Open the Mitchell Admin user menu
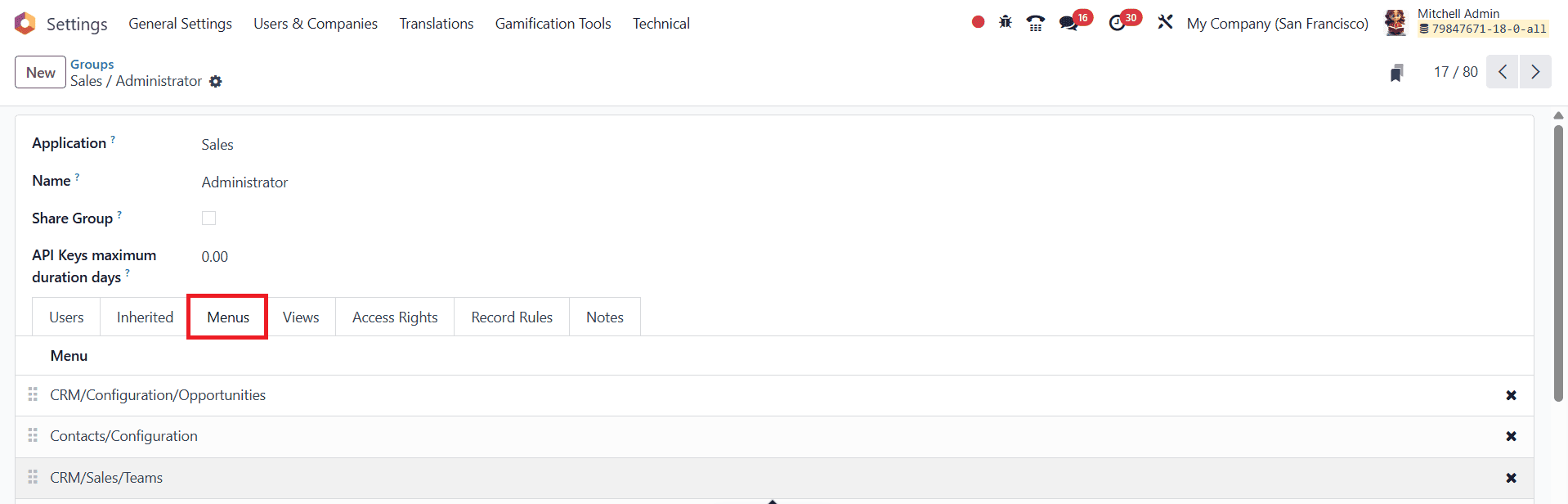Viewport: 1568px width, 504px height. point(1467,22)
